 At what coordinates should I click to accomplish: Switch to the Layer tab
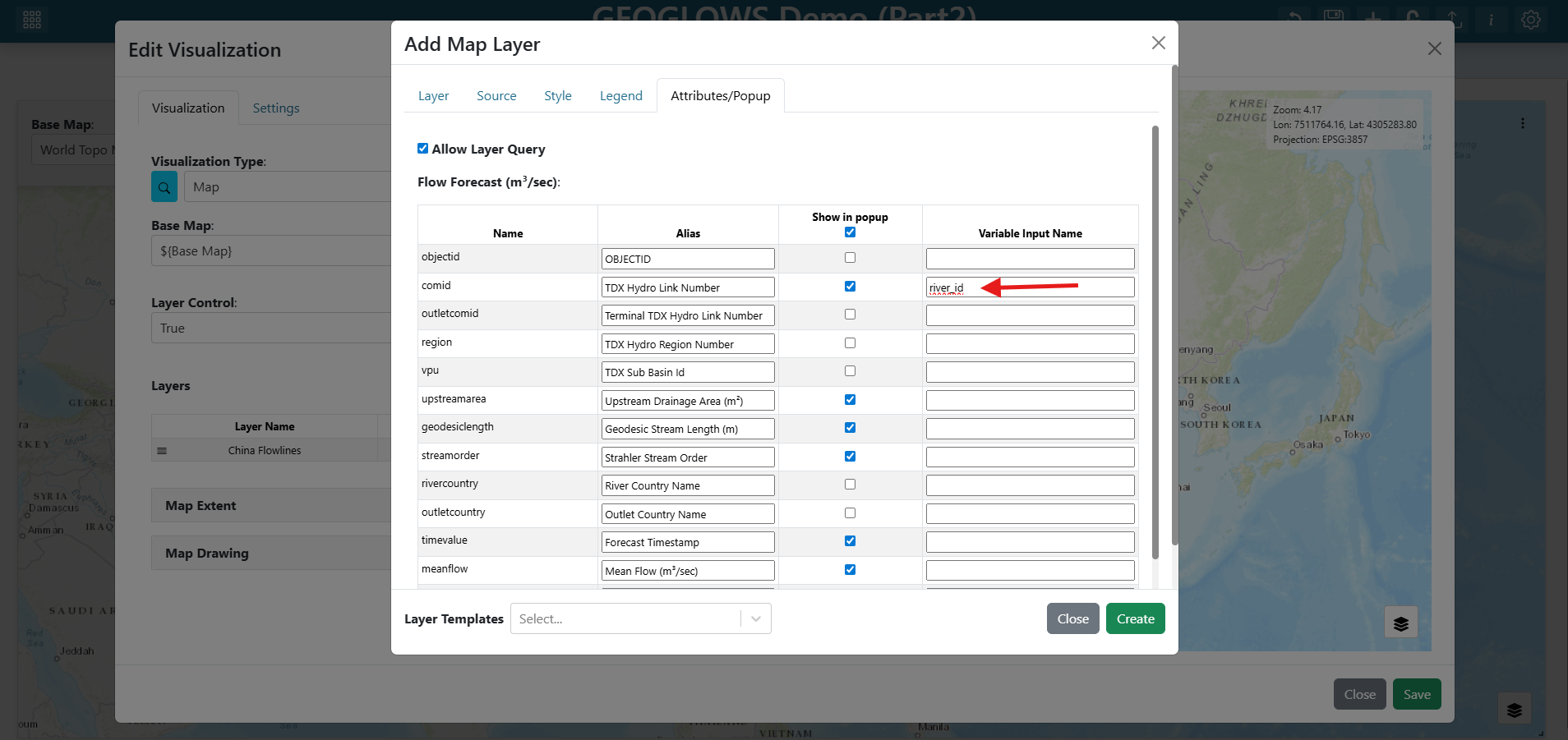pos(433,96)
